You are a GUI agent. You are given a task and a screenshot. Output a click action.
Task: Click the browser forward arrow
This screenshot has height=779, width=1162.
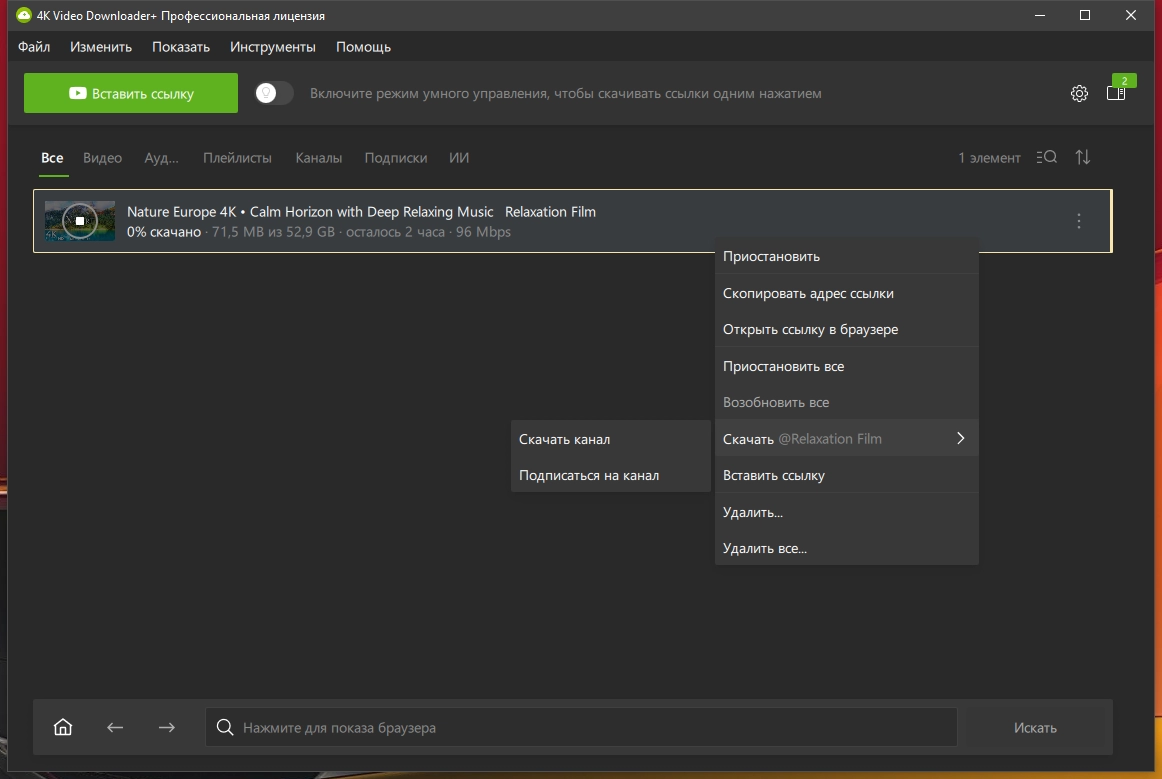167,728
